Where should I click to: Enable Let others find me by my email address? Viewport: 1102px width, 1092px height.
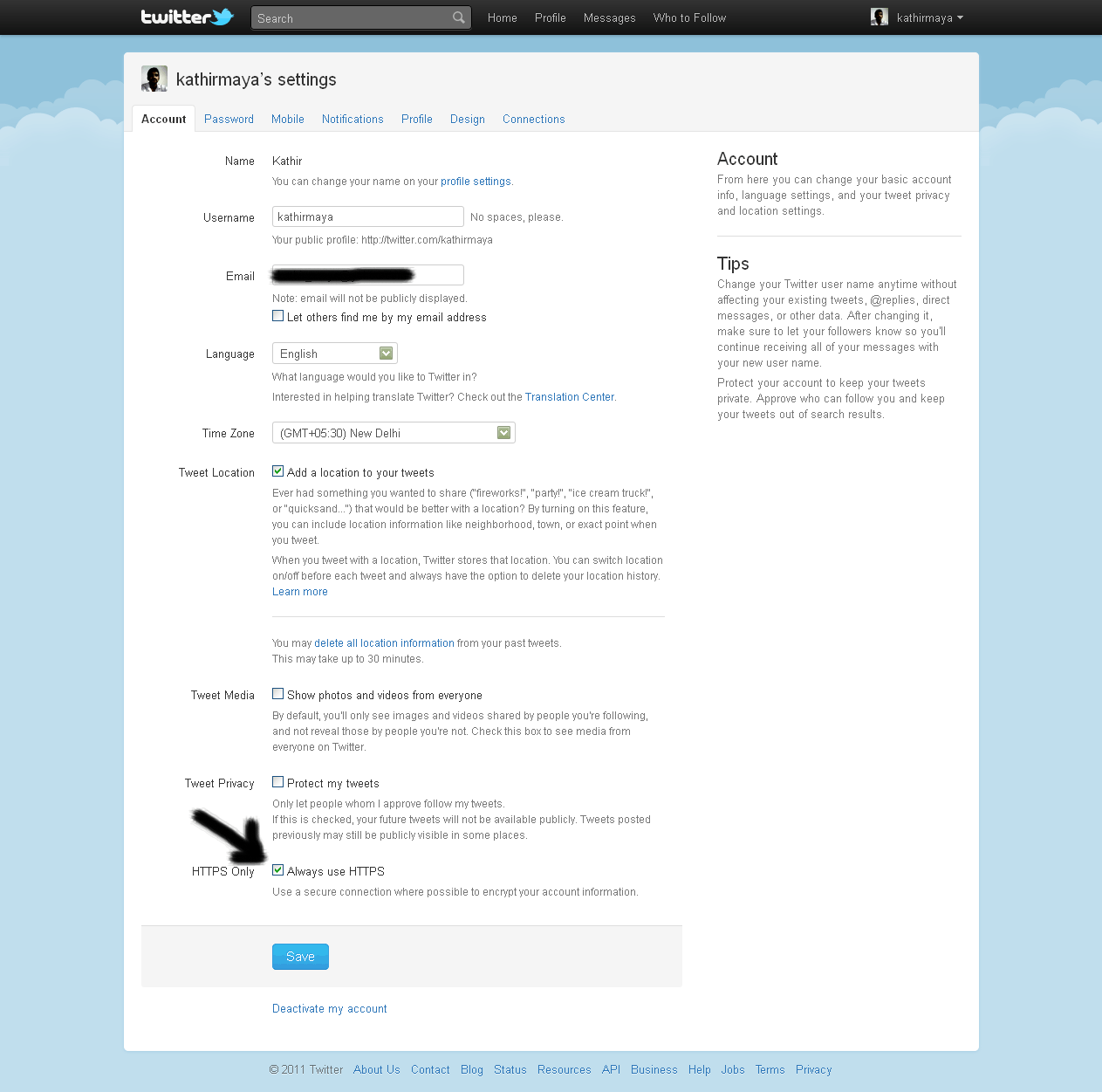tap(277, 315)
